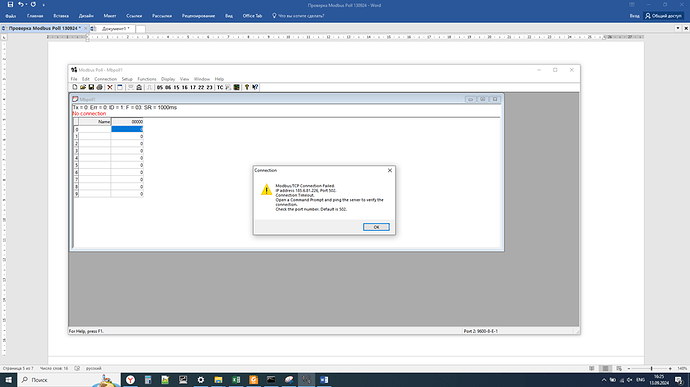The height and width of the screenshot is (387, 690).
Task: Click the Undo arrow in the quick access toolbar
Action: click(20, 4)
